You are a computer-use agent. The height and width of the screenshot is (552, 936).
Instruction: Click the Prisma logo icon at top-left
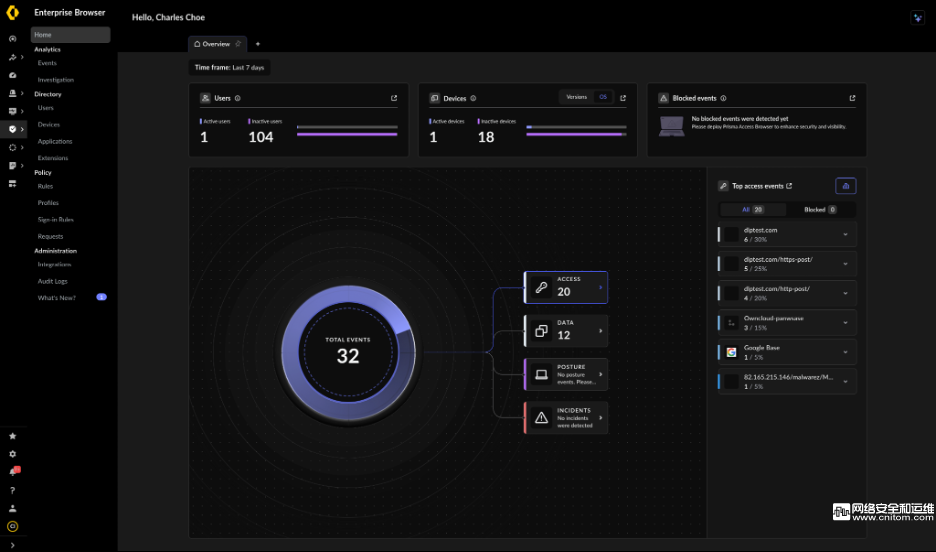(13, 13)
